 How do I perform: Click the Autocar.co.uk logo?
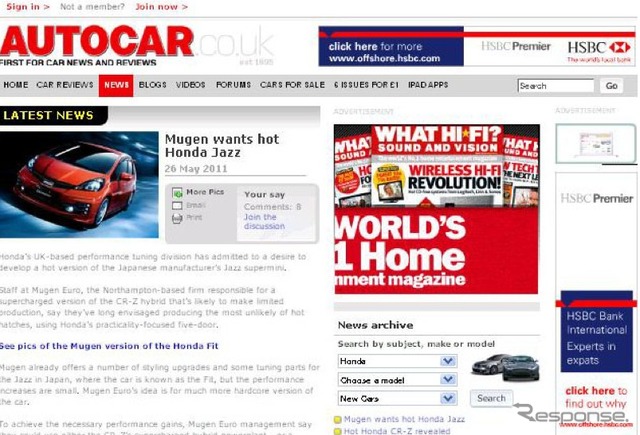(137, 45)
